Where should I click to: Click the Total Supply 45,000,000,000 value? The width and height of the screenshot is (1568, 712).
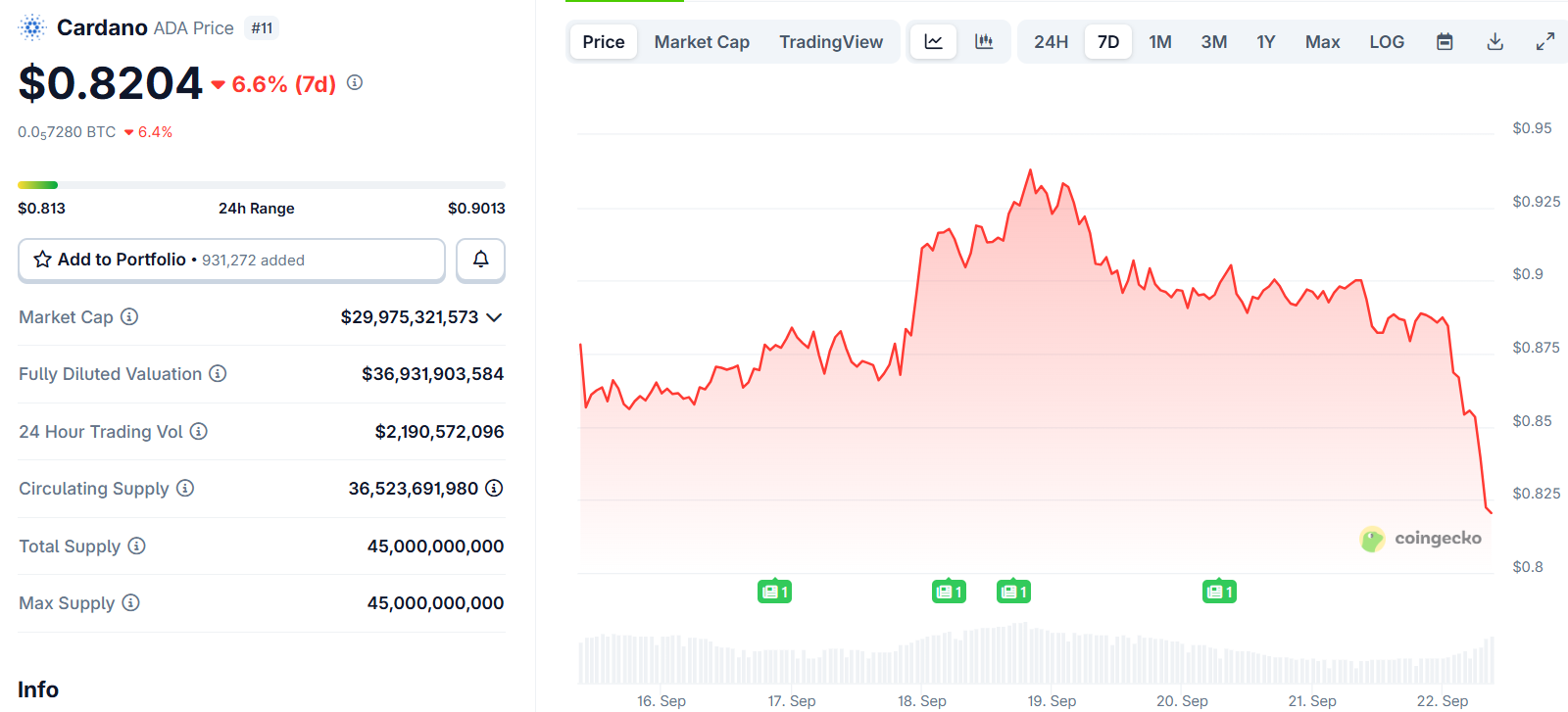pos(435,546)
